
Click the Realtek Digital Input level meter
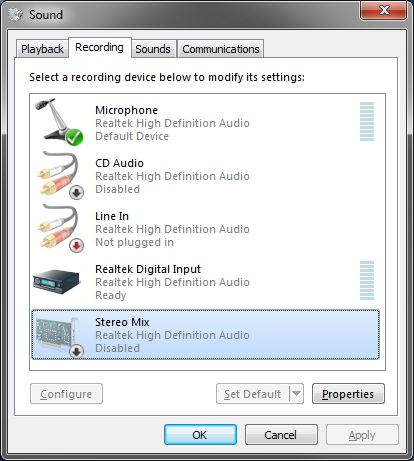367,281
